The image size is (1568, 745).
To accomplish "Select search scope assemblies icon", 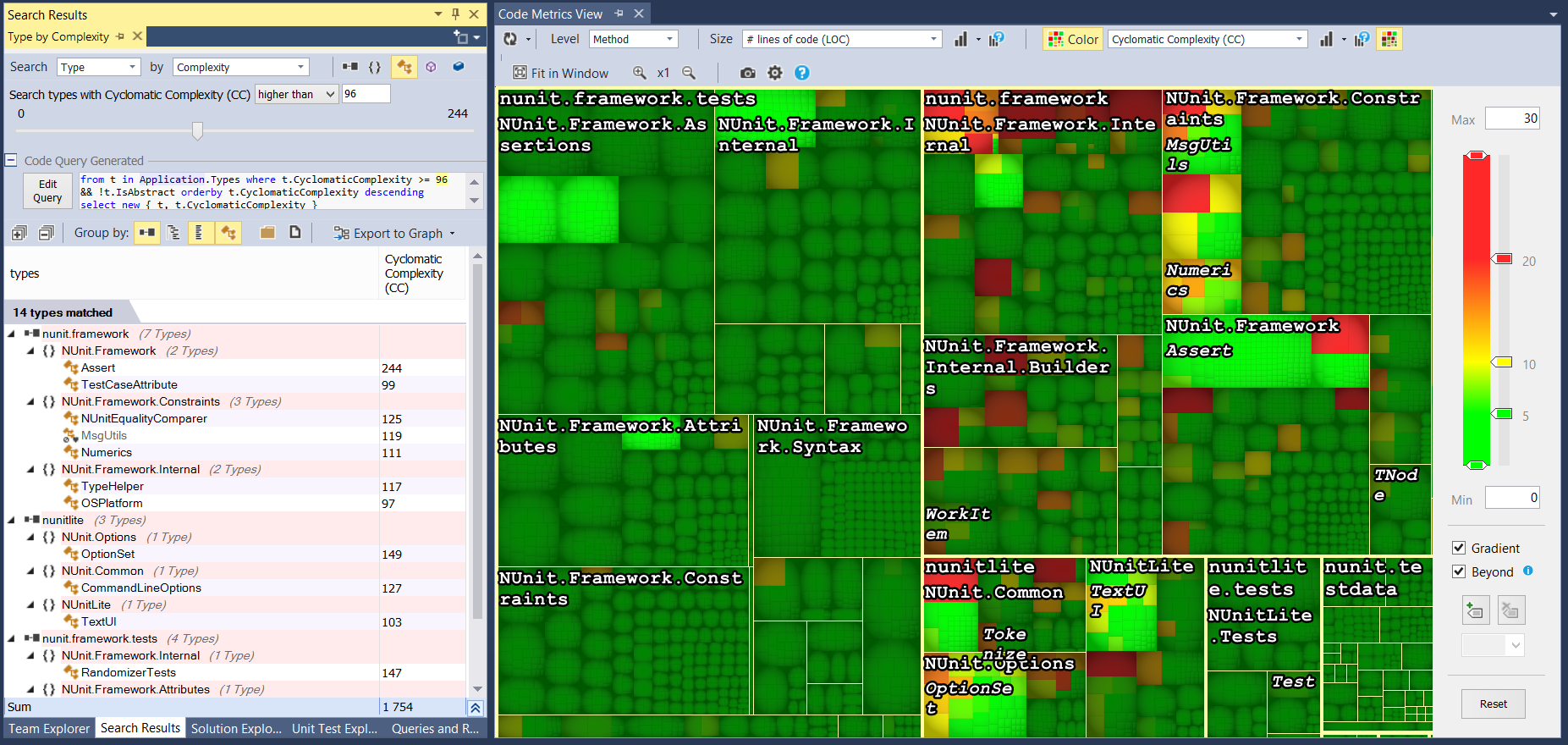I will (x=350, y=67).
